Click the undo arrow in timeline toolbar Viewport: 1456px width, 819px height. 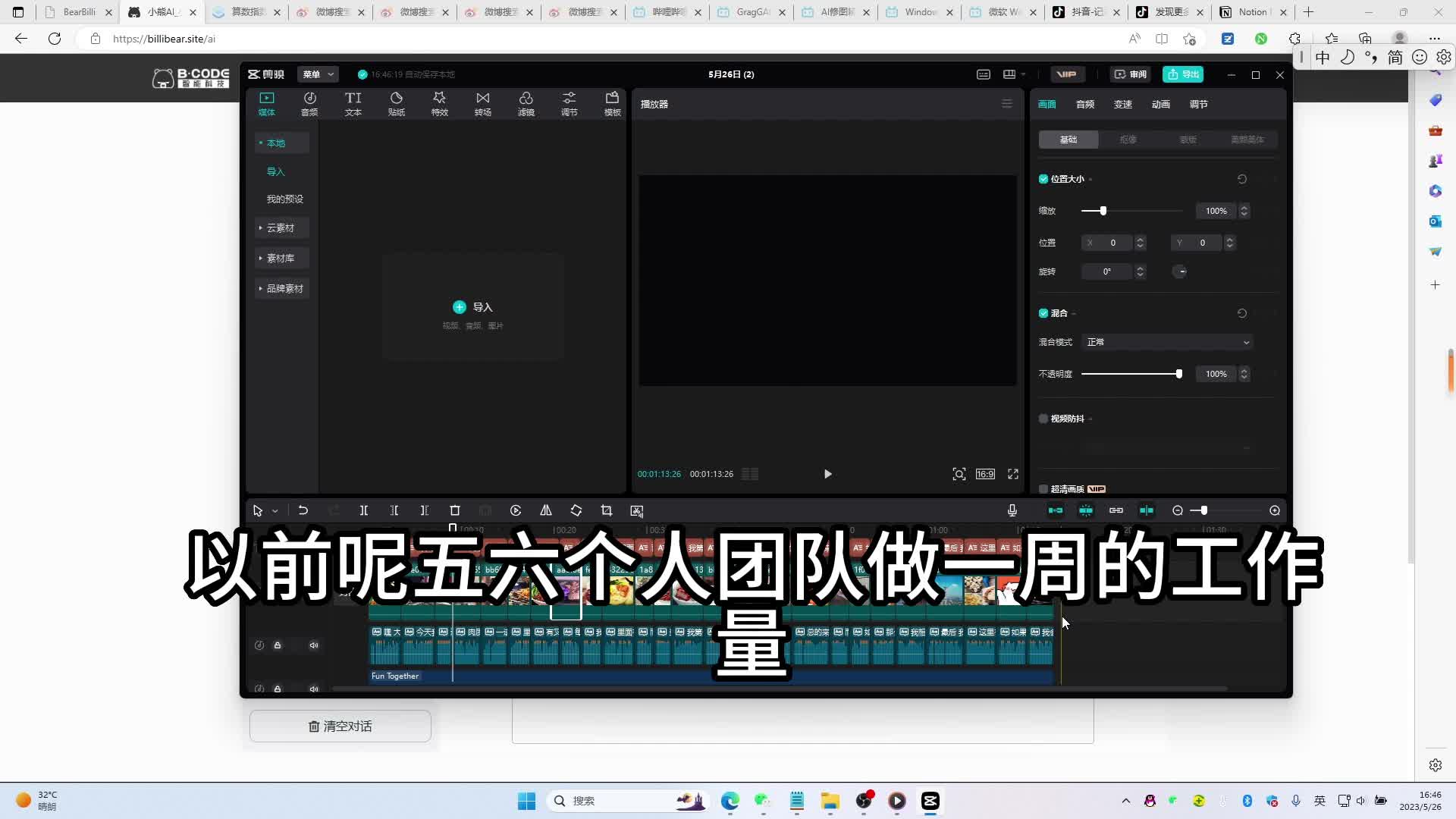click(x=303, y=511)
